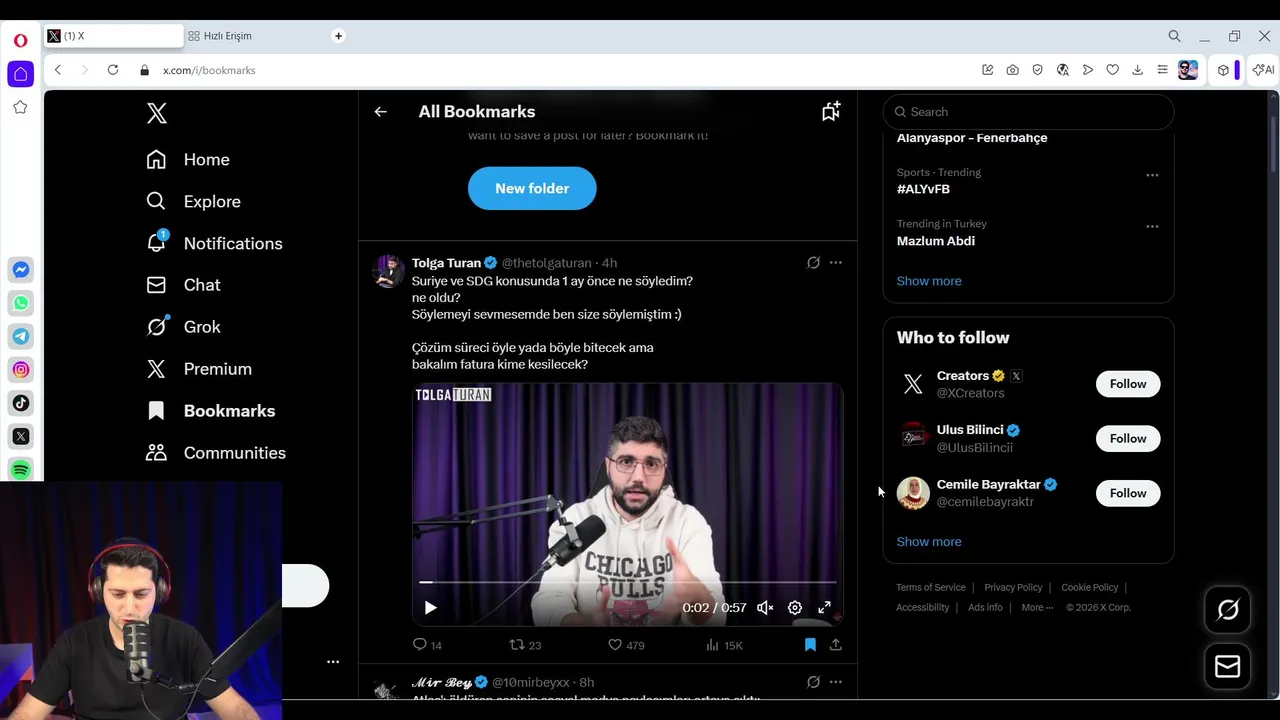Open TikTok in the Opera sidebar
Screen dimensions: 1280x720
click(20, 403)
